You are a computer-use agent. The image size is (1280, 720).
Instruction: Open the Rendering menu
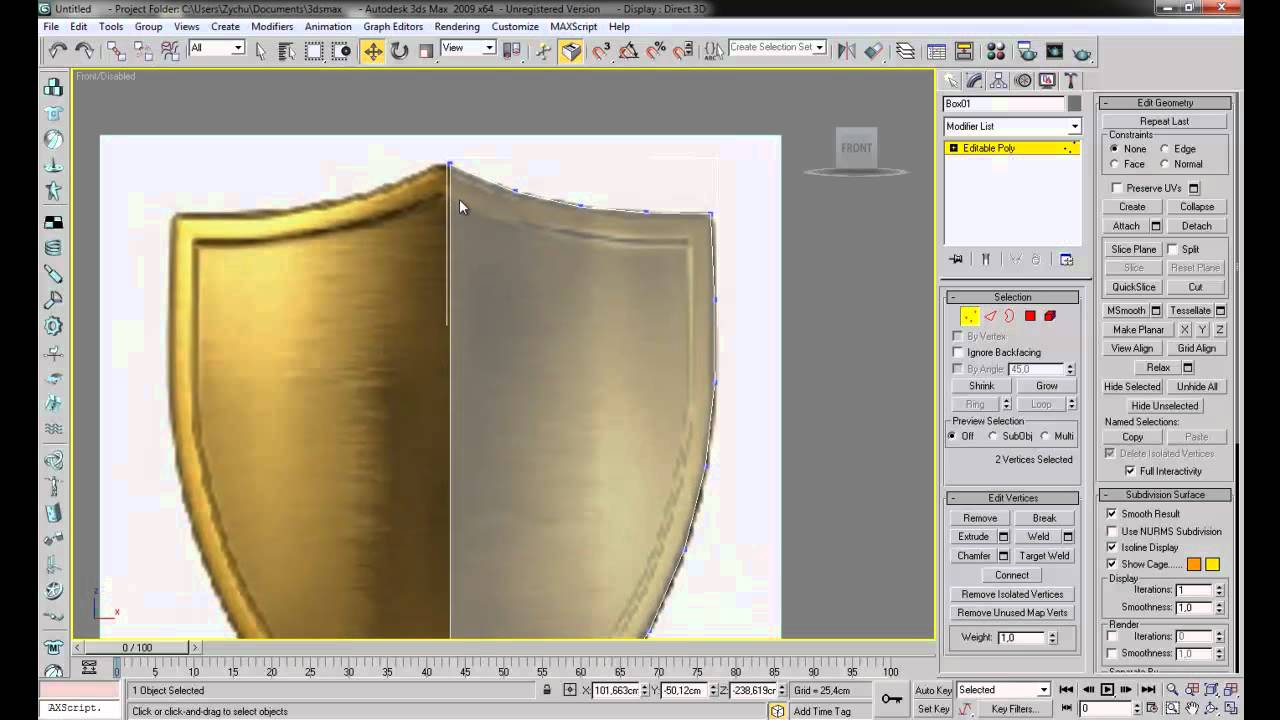[457, 27]
